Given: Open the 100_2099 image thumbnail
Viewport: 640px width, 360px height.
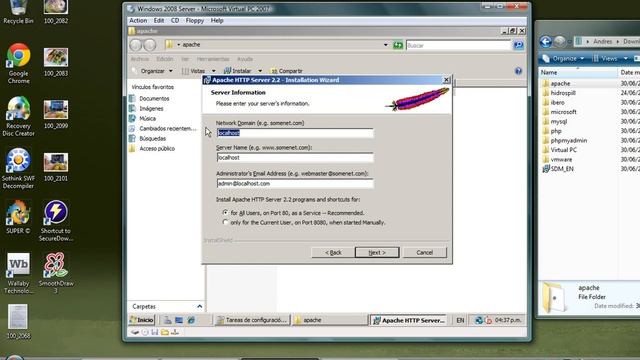Looking at the screenshot, I should click(56, 115).
